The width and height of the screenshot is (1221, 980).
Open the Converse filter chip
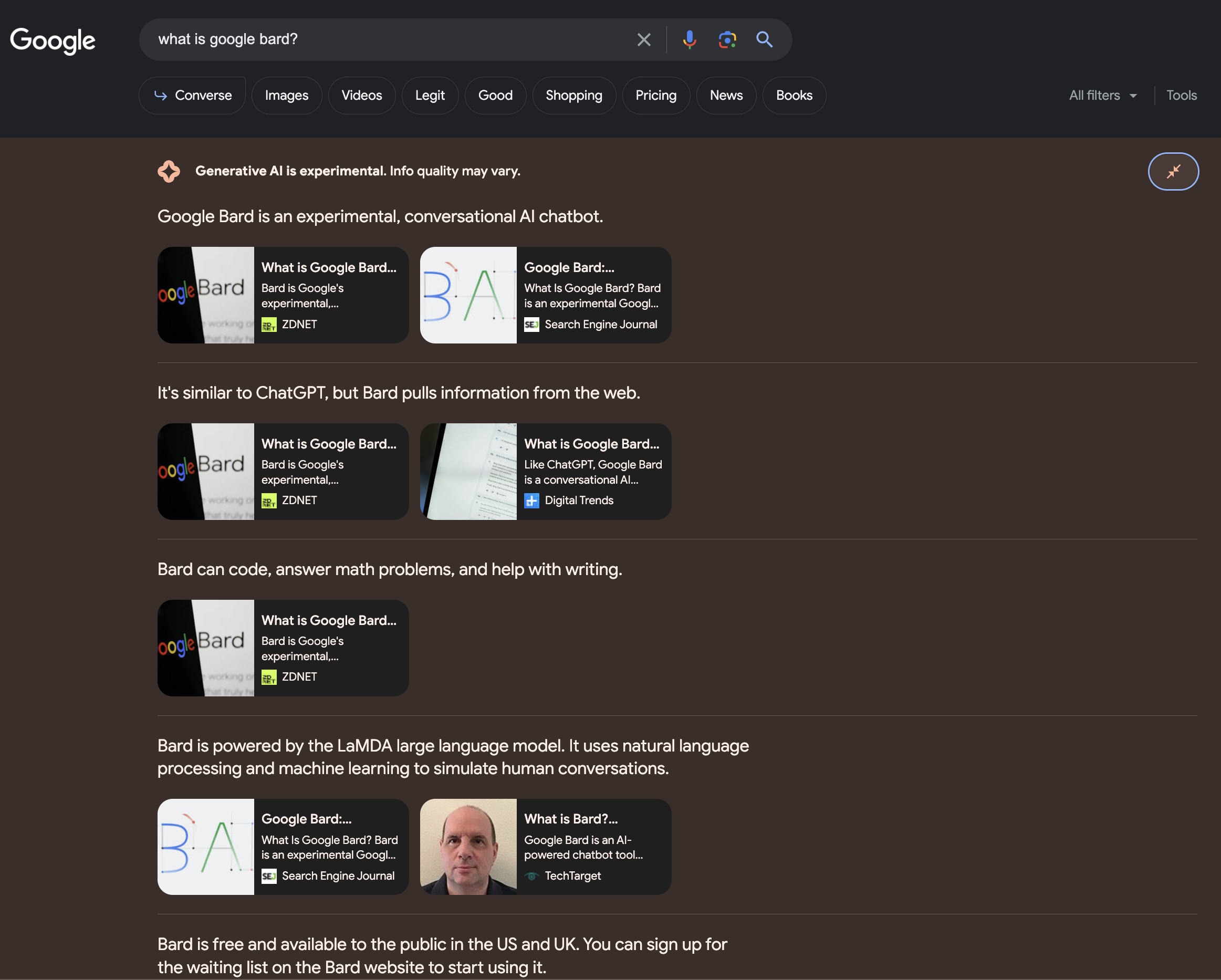coord(192,95)
